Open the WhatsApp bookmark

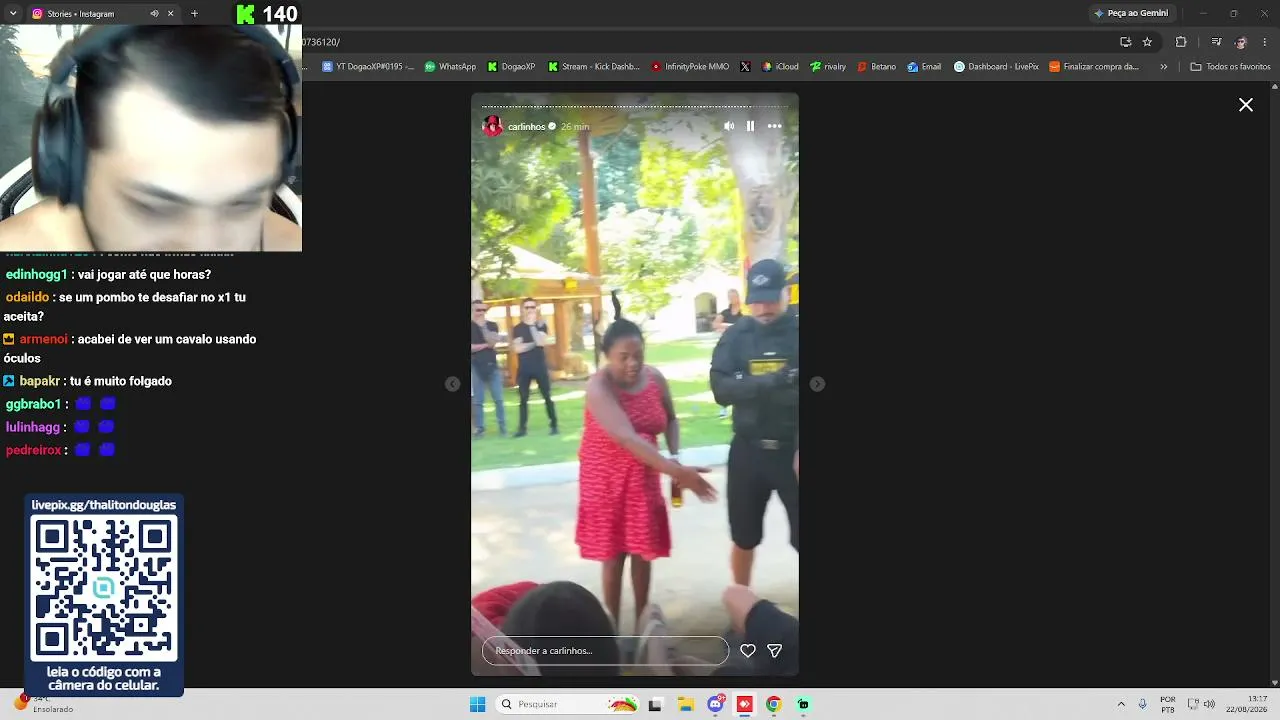point(450,67)
